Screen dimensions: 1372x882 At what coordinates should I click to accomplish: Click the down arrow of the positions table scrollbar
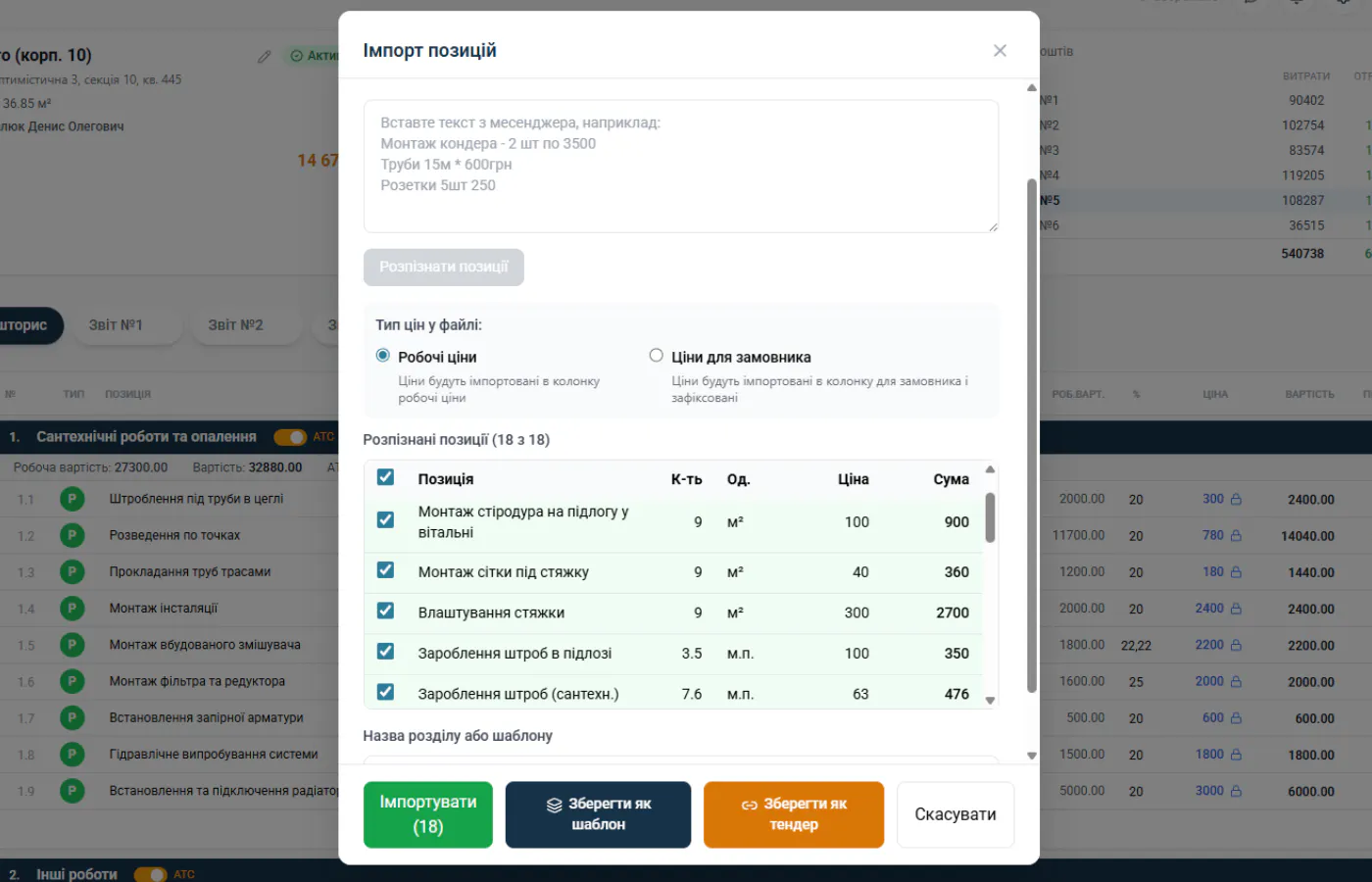990,701
